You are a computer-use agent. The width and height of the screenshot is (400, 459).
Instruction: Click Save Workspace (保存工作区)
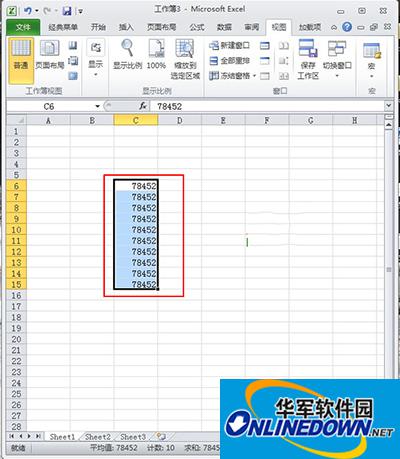(x=308, y=60)
